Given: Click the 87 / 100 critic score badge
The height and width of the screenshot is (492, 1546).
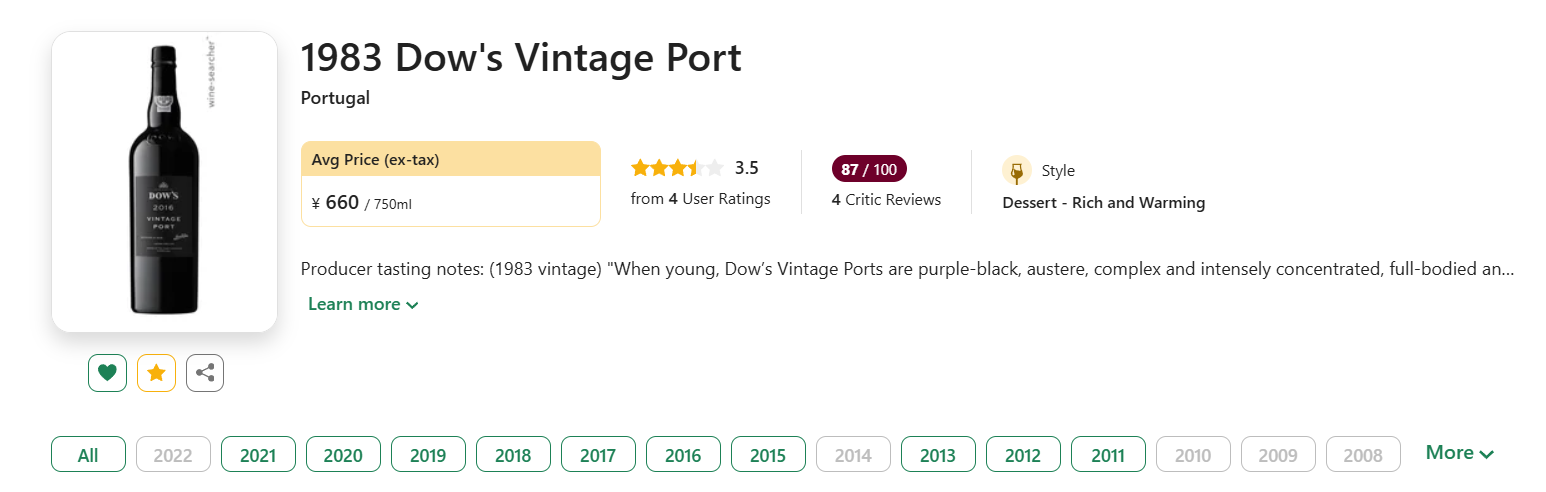Looking at the screenshot, I should point(869,169).
